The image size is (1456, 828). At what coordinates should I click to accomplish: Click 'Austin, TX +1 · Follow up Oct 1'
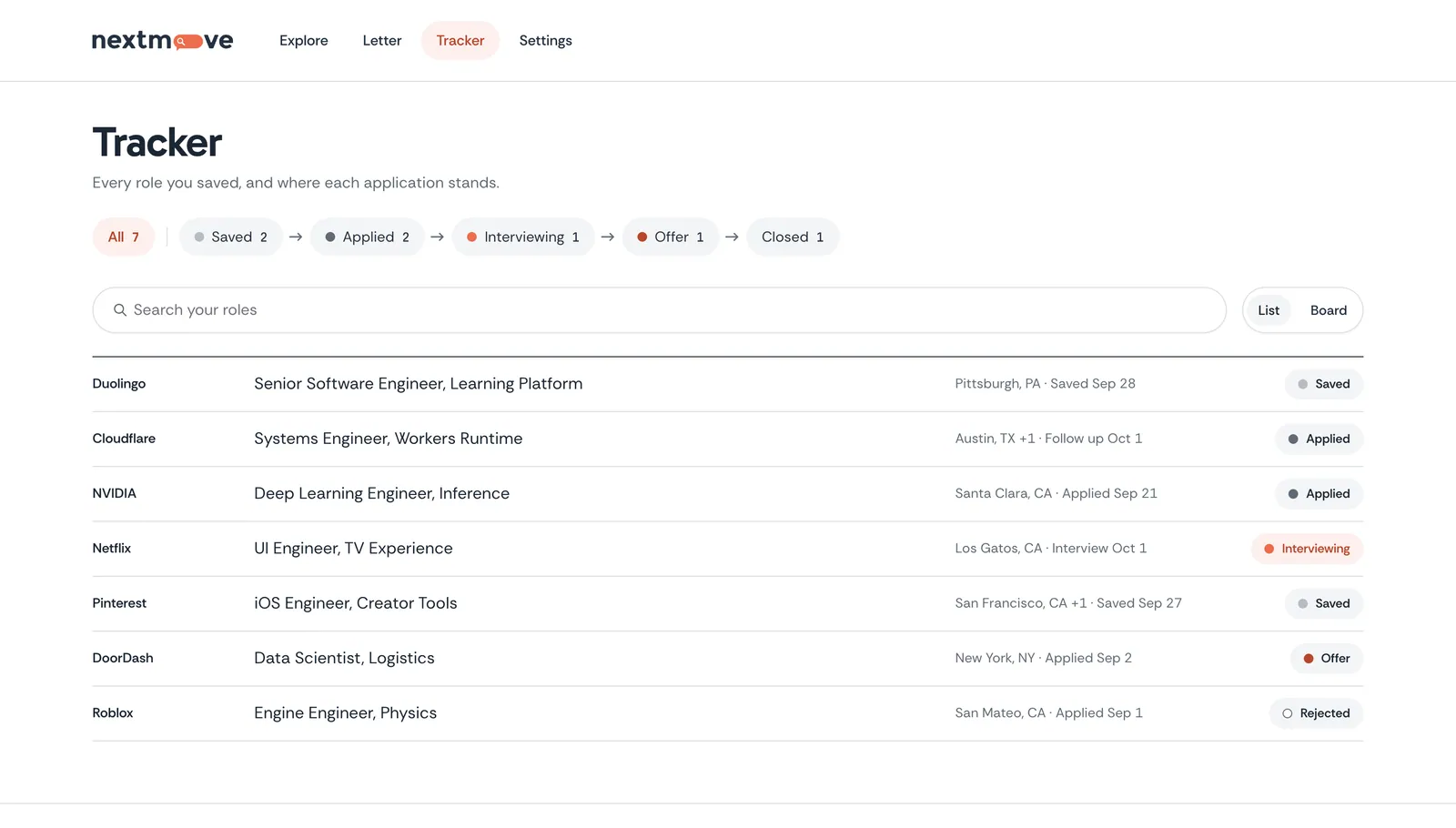[x=1048, y=439]
